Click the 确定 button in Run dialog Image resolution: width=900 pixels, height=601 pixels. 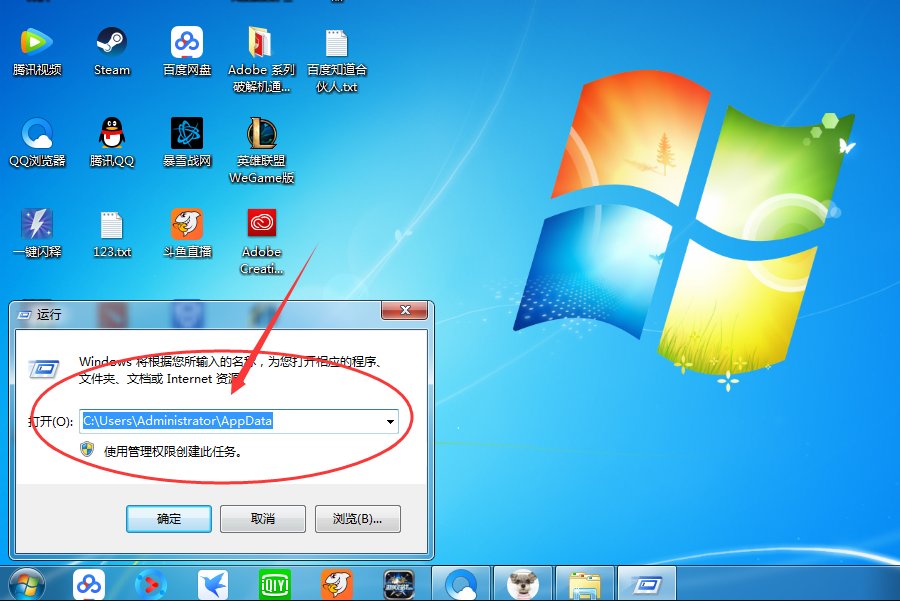[x=169, y=519]
